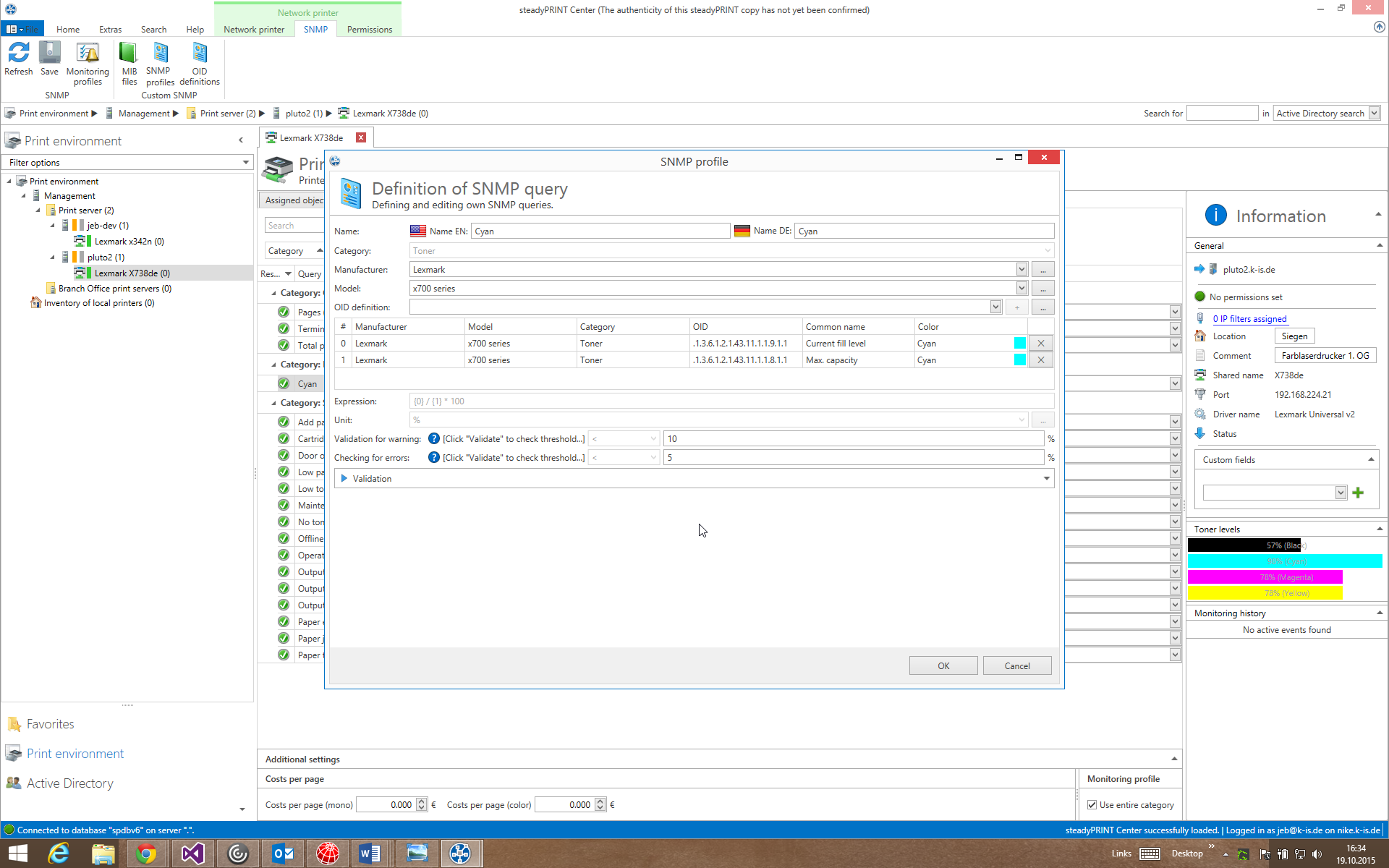The image size is (1389, 868).
Task: Open Monitoring profiles
Action: pyautogui.click(x=88, y=64)
